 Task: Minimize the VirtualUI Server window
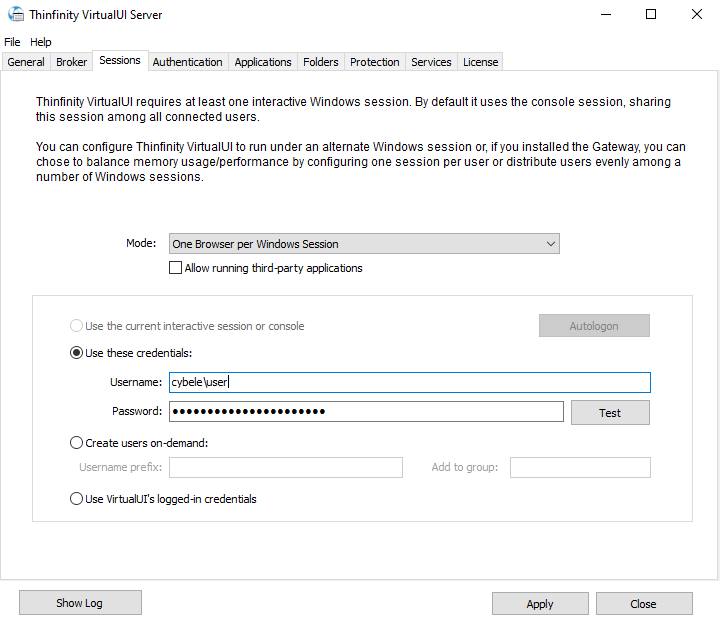click(606, 14)
